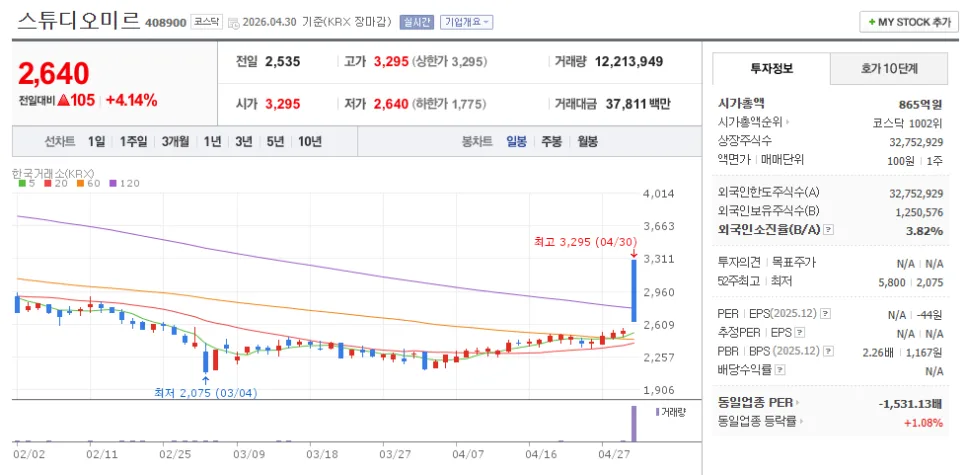Click the 거래대금 value 37,811 백만
This screenshot has width=966, height=475.
tap(637, 104)
